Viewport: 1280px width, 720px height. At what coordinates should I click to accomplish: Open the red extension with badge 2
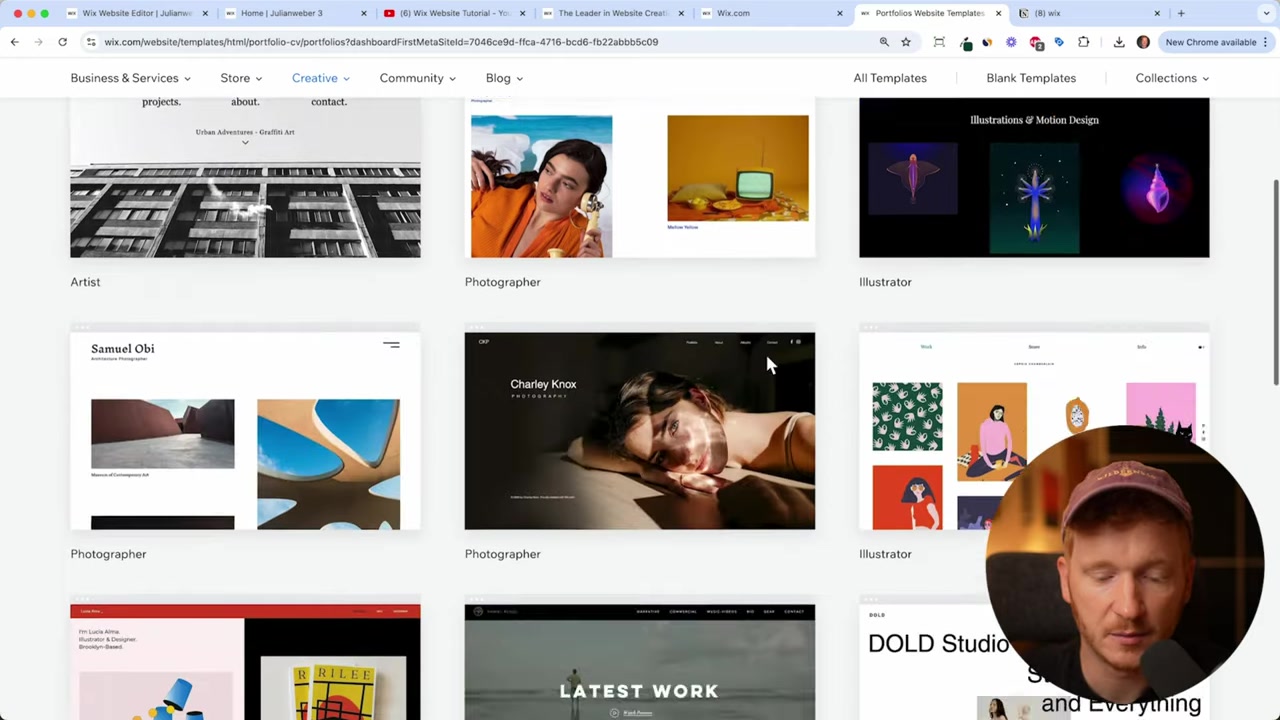[x=1036, y=43]
